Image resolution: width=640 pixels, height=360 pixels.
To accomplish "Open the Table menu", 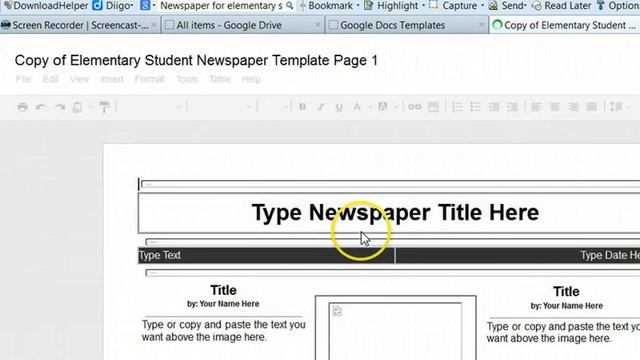I will point(220,79).
